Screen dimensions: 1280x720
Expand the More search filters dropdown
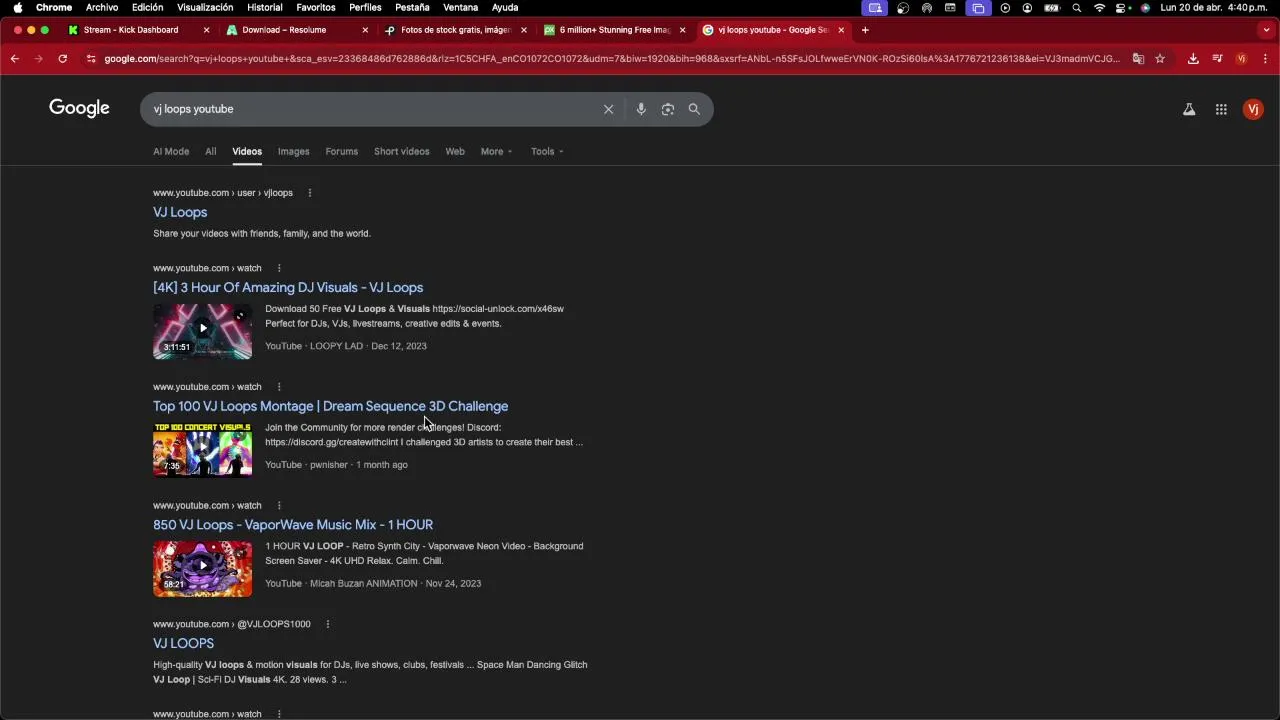496,152
